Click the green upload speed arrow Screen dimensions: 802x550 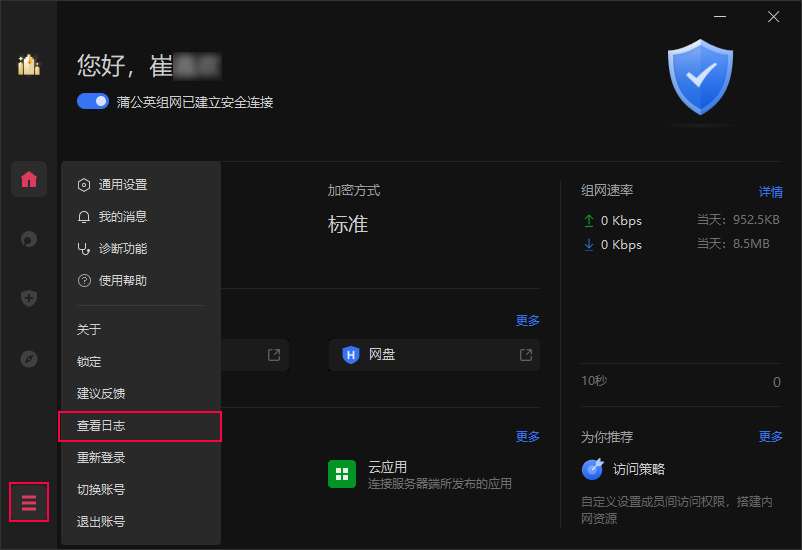coord(589,221)
